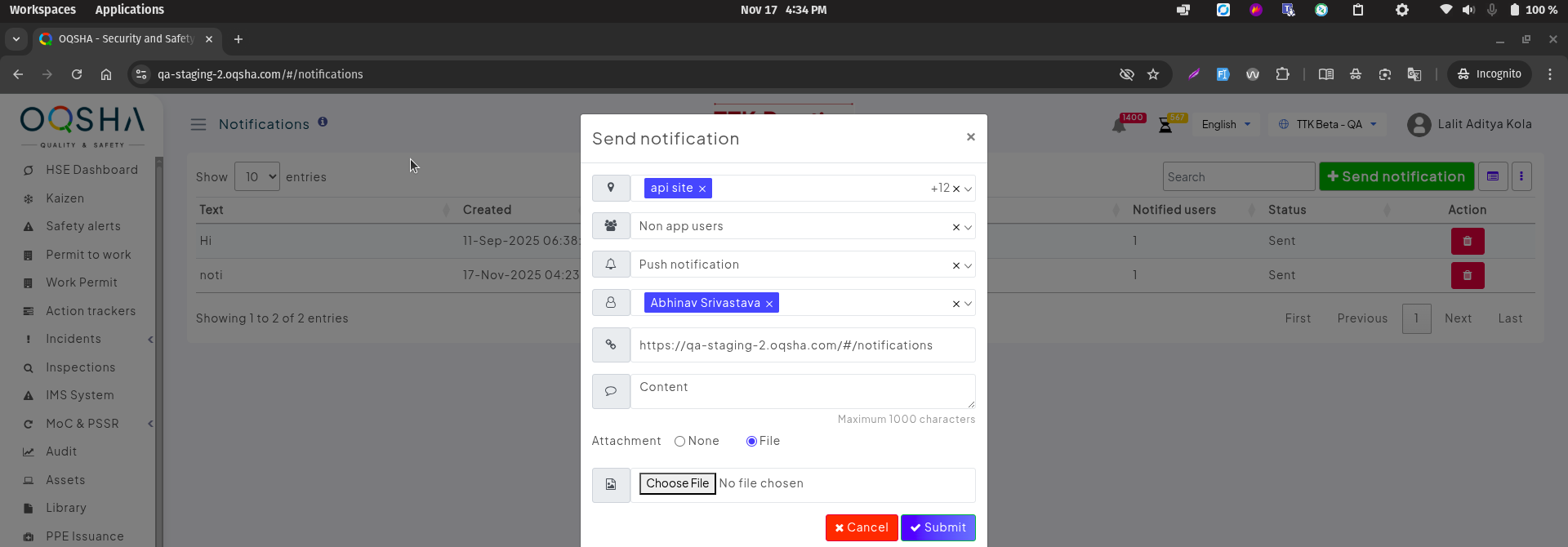Remove the 'api site' tag using its x

coord(702,189)
